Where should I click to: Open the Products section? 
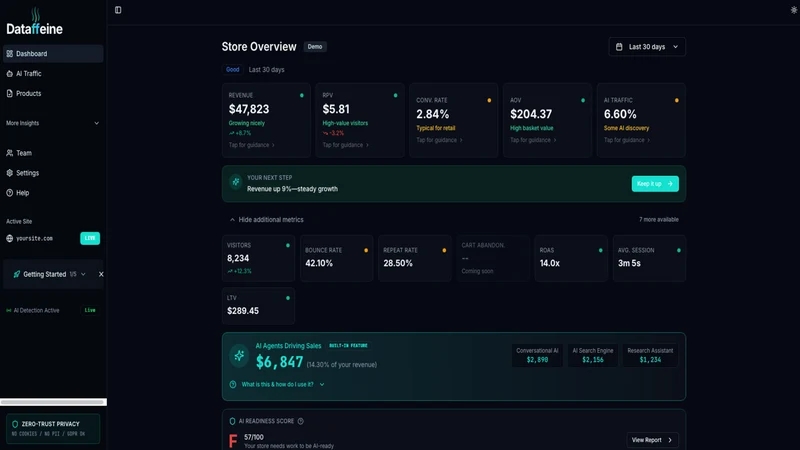(53, 93)
